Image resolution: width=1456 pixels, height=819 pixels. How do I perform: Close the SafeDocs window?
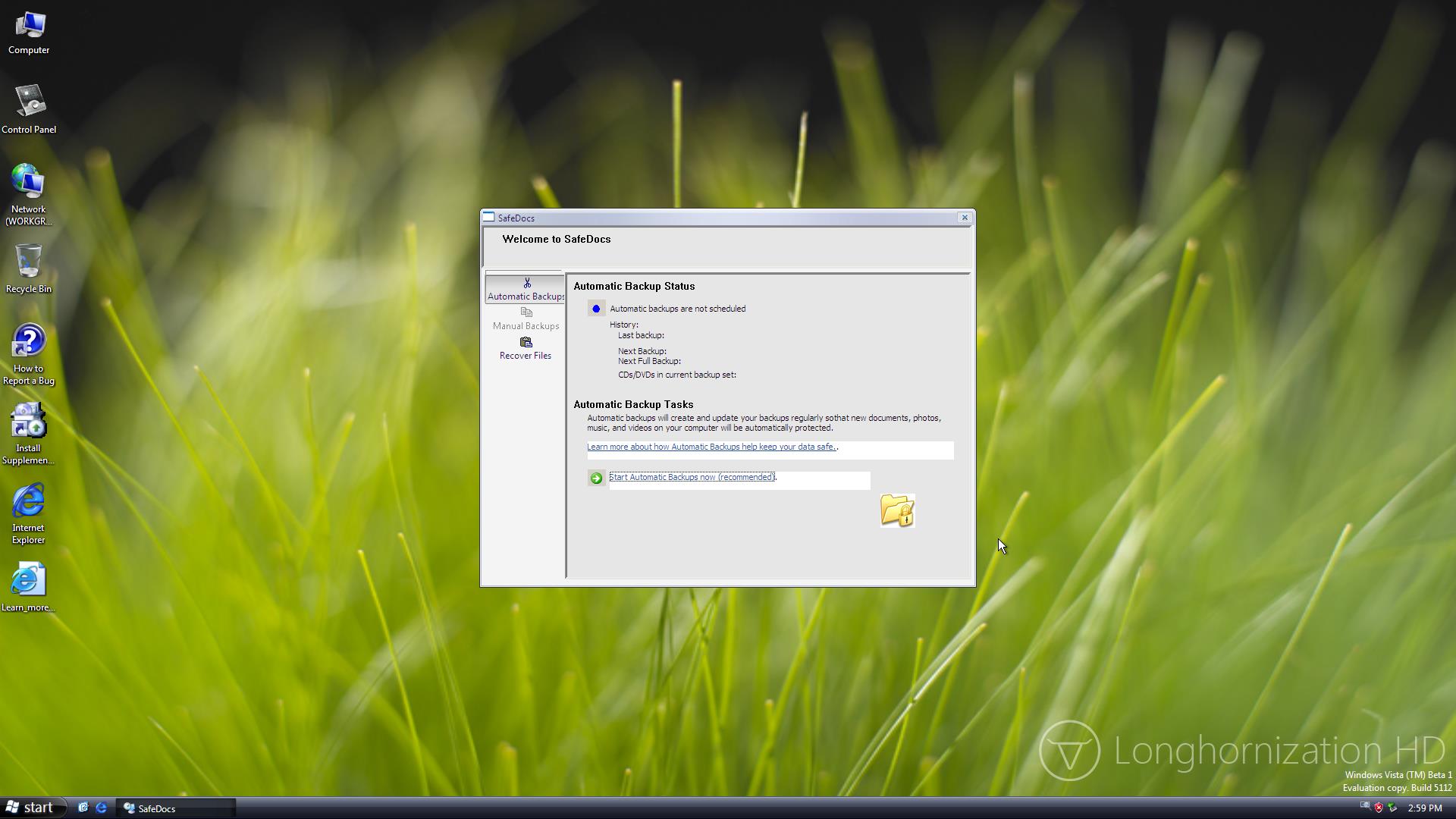965,218
